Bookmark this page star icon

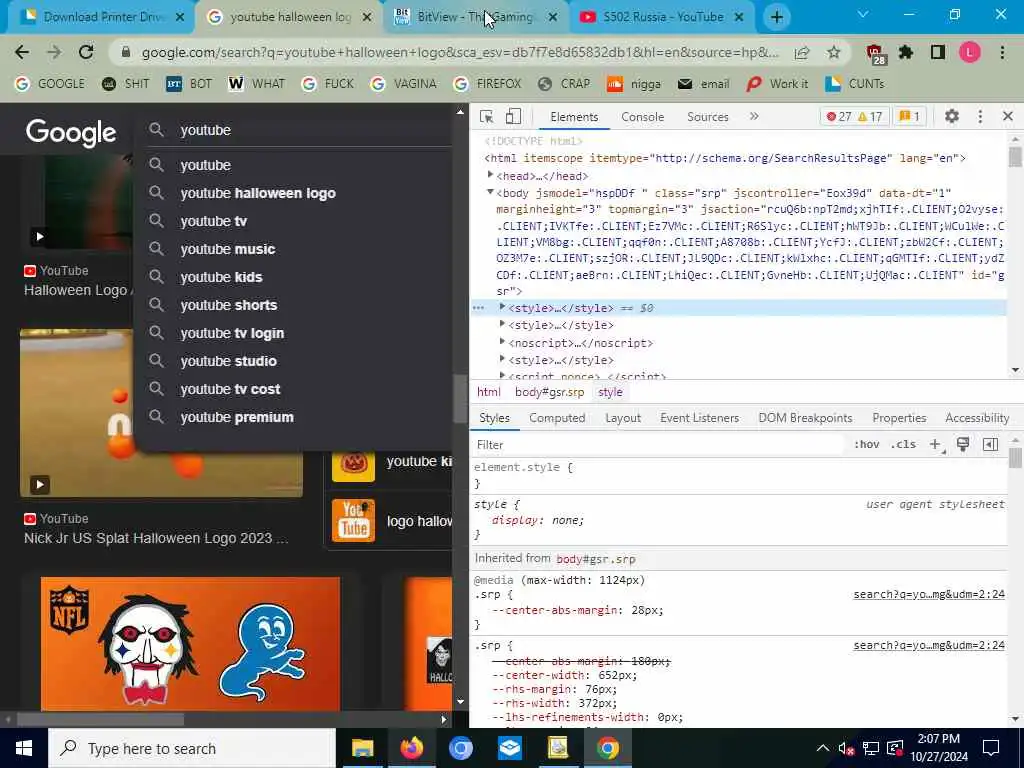coord(833,52)
